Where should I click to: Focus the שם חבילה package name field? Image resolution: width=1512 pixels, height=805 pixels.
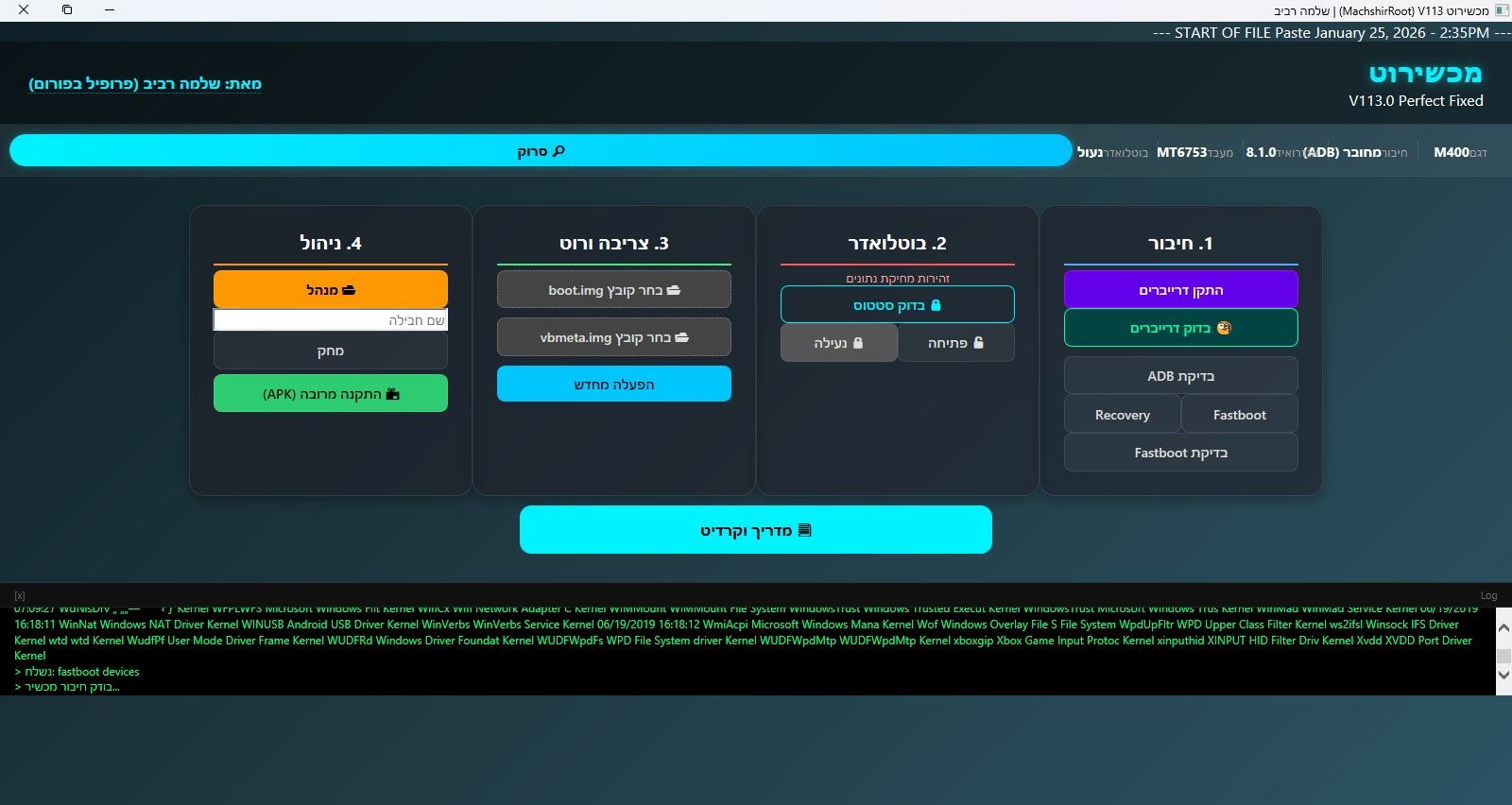point(330,320)
